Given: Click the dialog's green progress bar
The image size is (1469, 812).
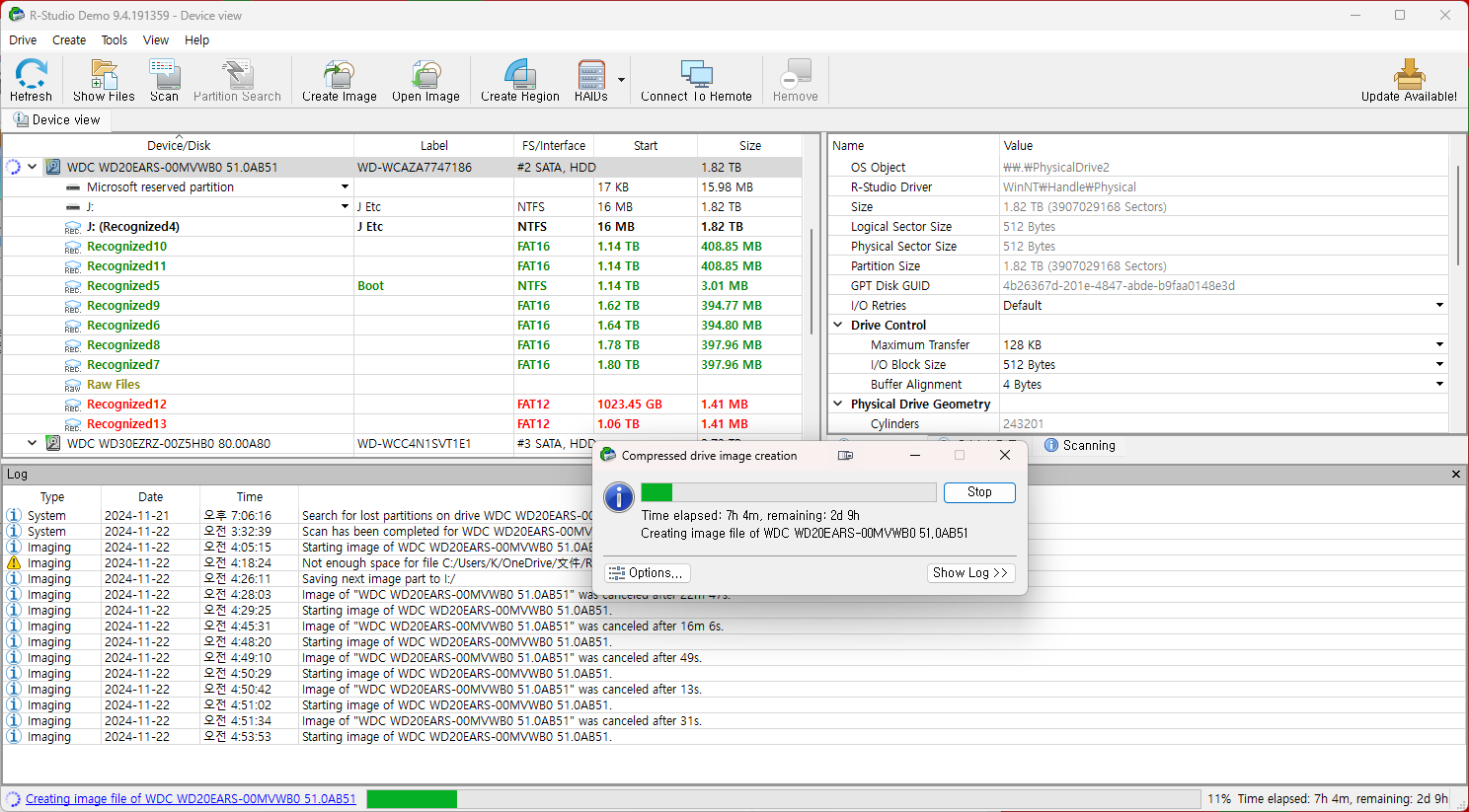Looking at the screenshot, I should (789, 492).
